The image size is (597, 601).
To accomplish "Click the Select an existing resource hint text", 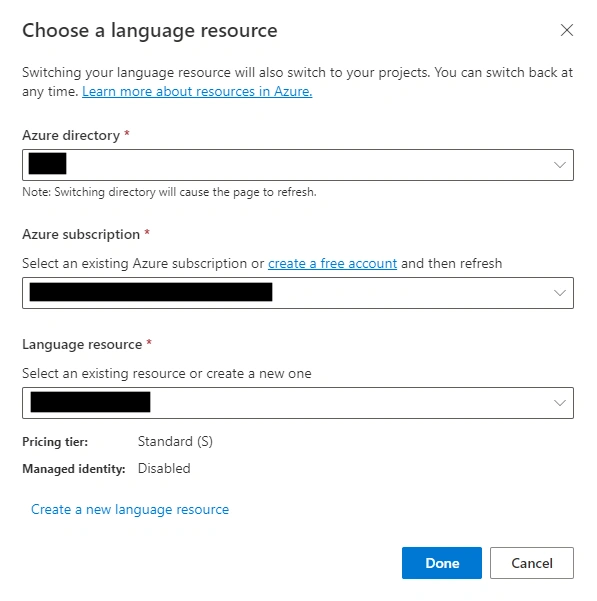I will coord(167,374).
